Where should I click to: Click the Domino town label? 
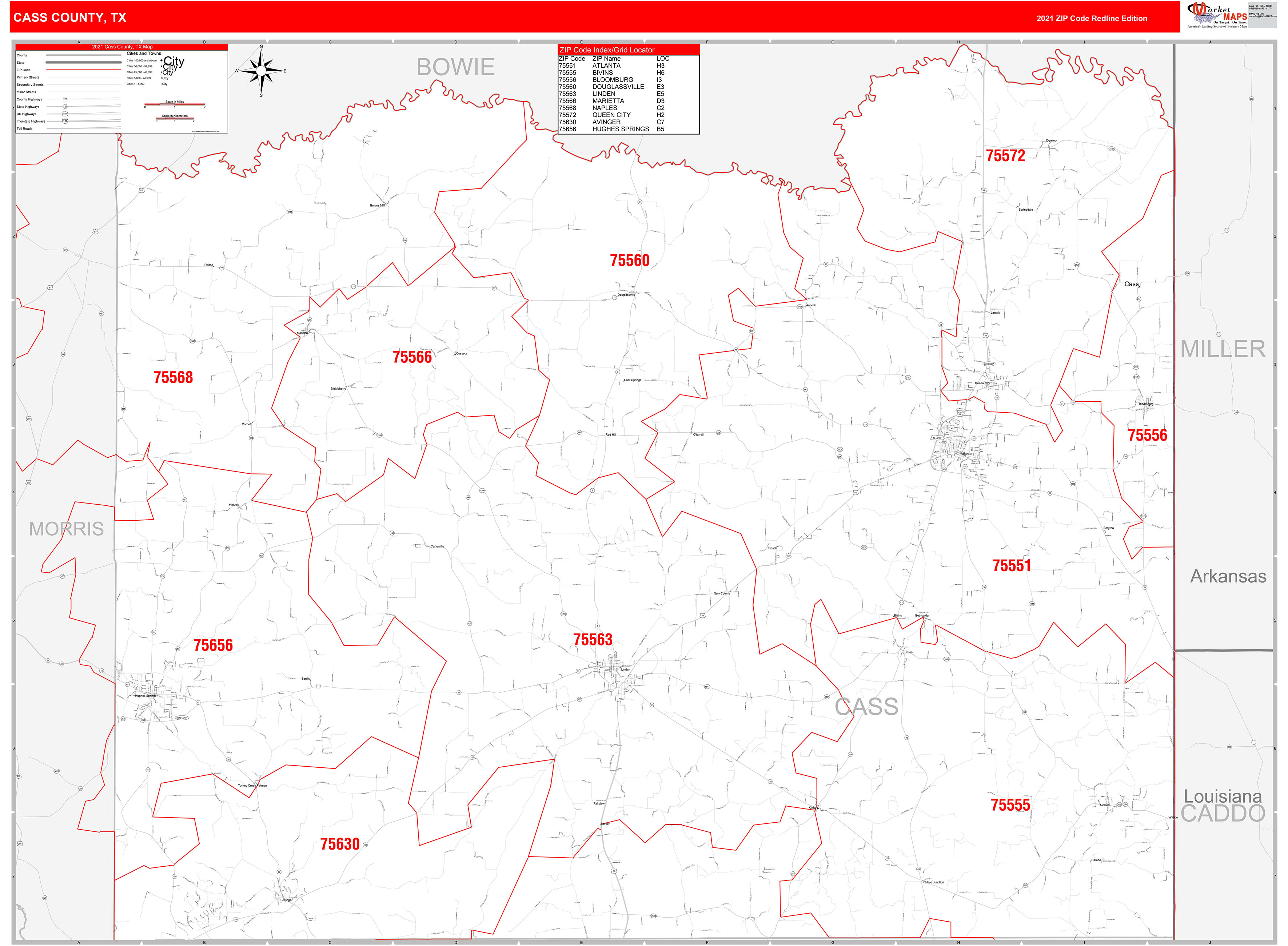1051,140
